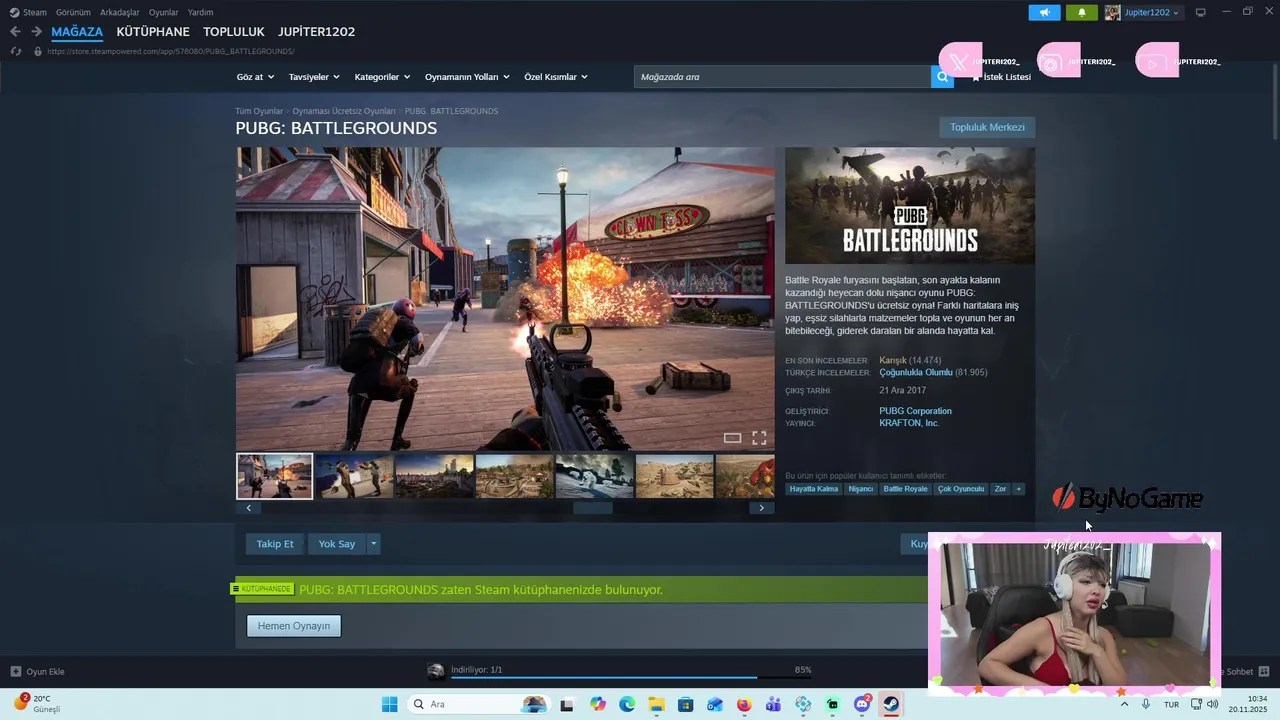Open the Yardım menu
Screen dimensions: 1280x720
tap(200, 12)
